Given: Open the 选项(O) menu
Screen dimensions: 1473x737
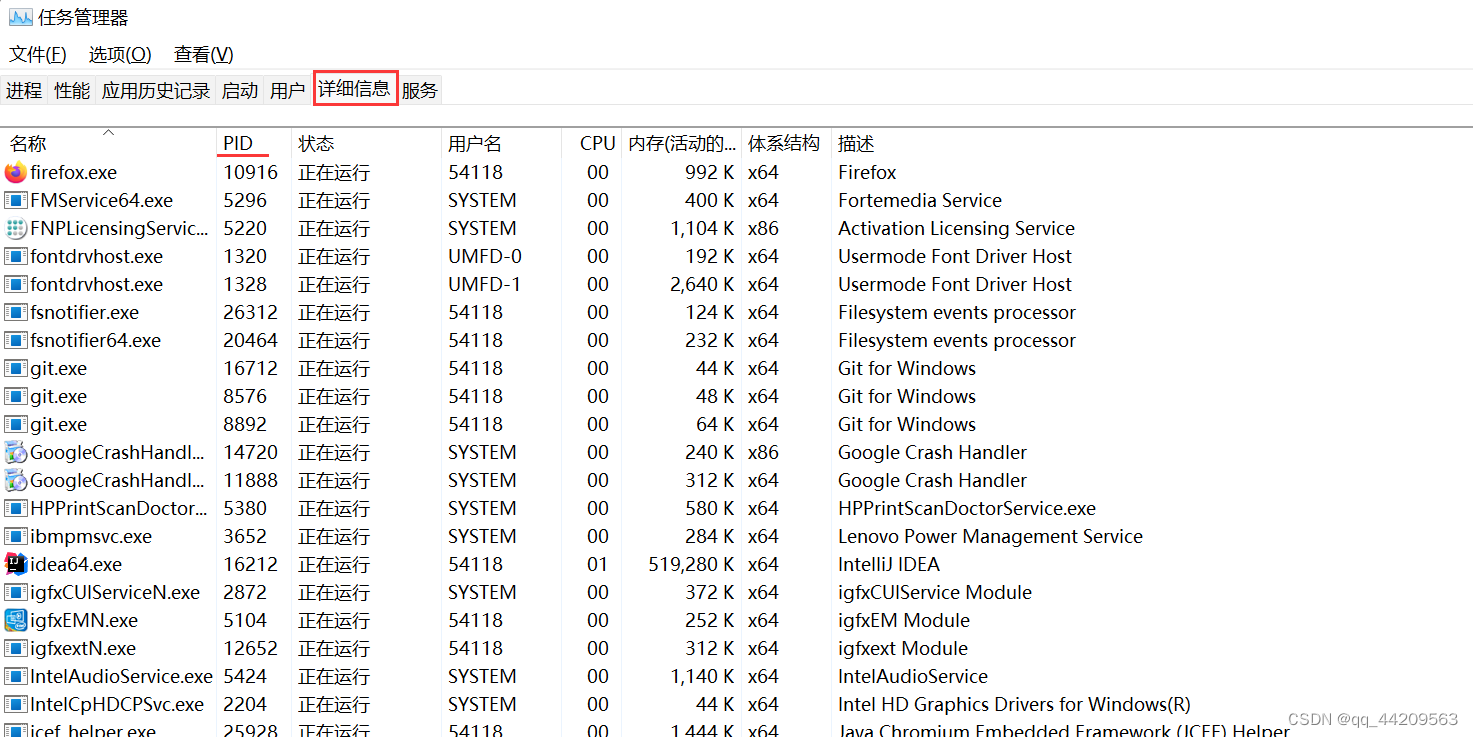Looking at the screenshot, I should coord(120,54).
